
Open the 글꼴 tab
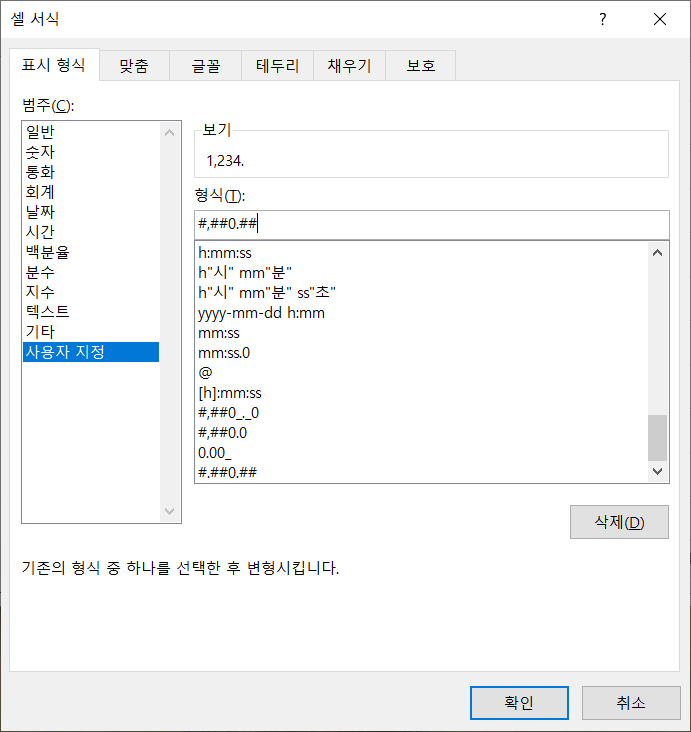pos(205,66)
